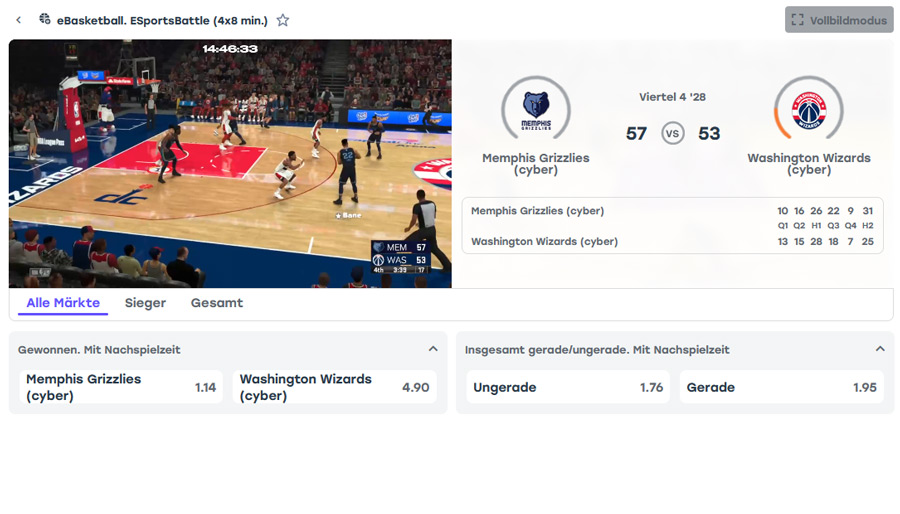Pick Ungerade odds 1.76
Viewport: 900px width, 514px height.
coord(568,387)
